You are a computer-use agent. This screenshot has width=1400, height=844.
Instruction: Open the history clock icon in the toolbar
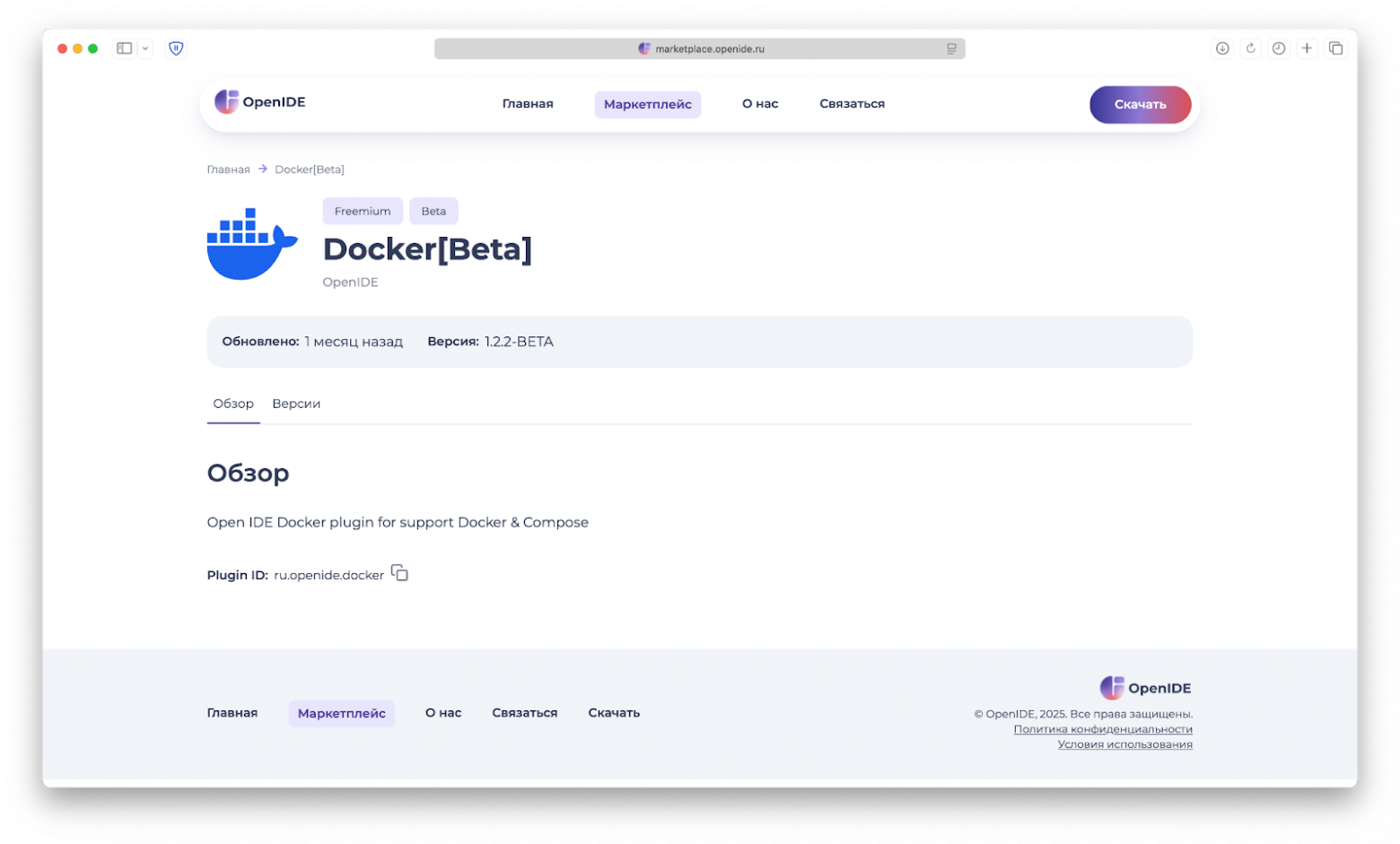click(x=1279, y=48)
